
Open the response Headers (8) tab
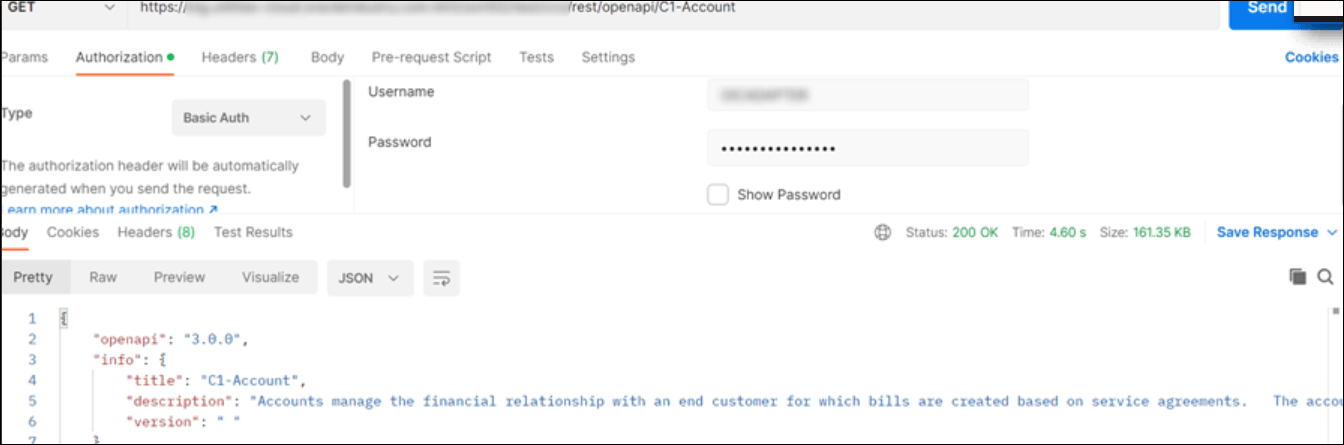(x=156, y=232)
